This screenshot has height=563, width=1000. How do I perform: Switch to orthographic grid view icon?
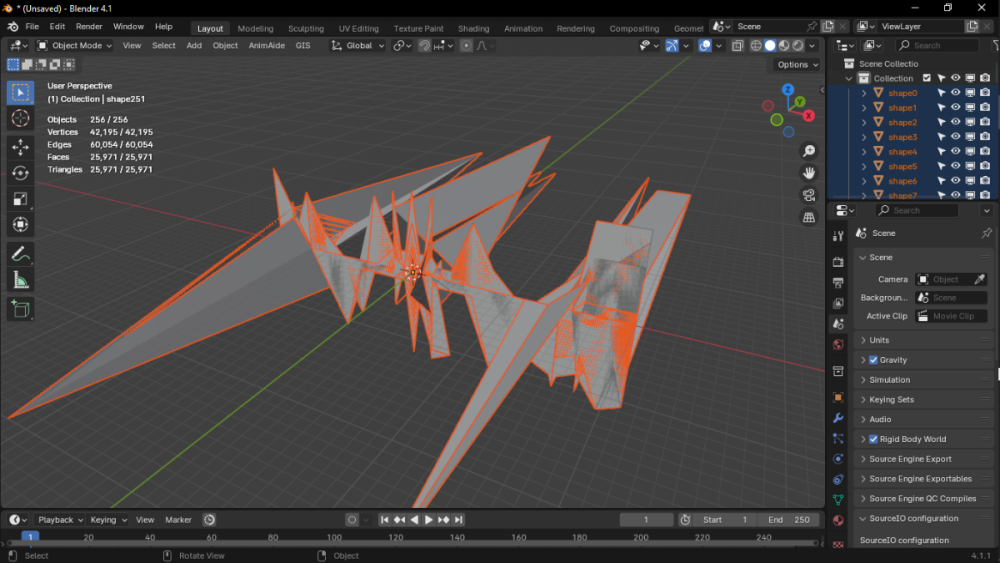tap(809, 217)
